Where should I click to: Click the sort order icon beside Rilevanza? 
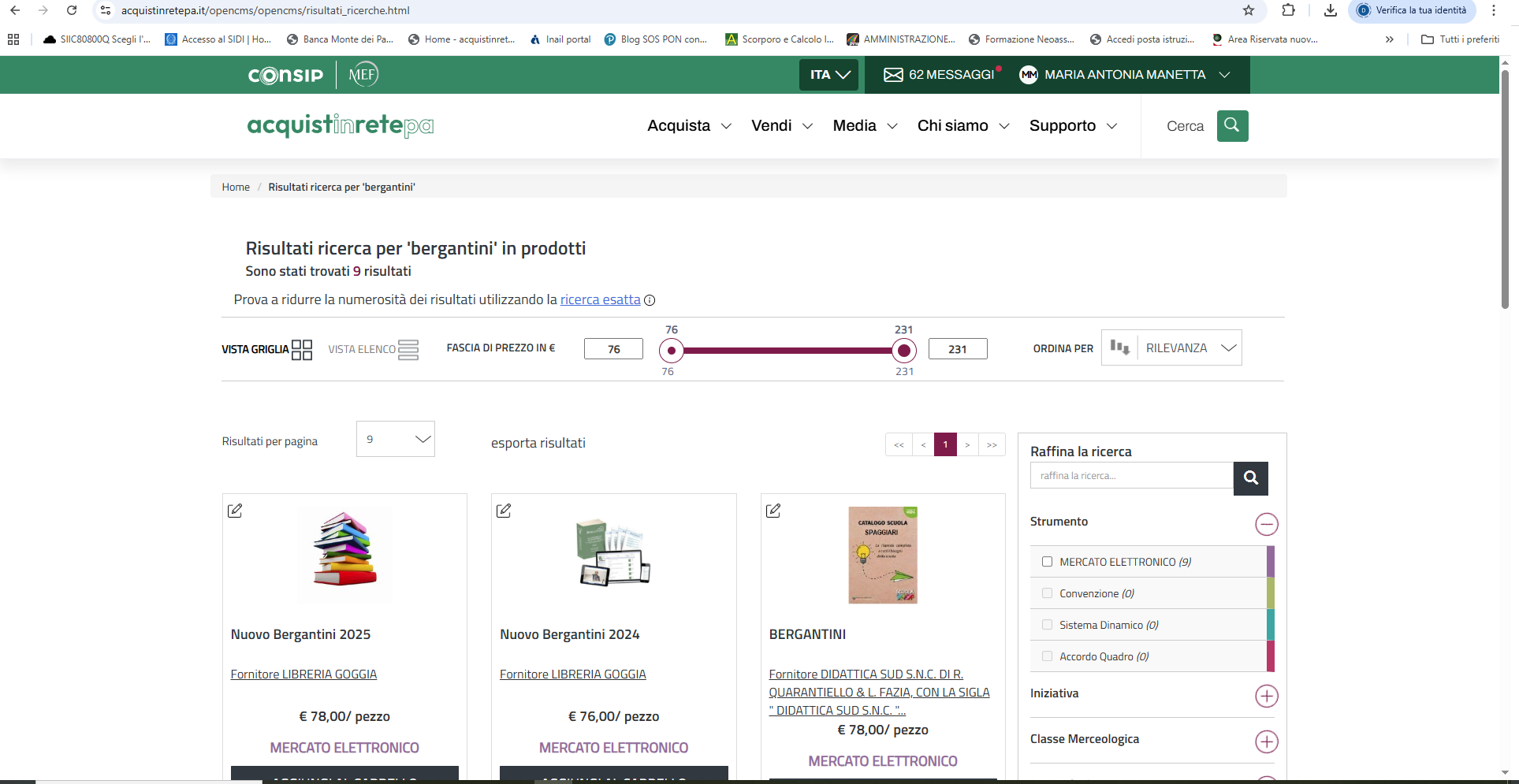1119,347
